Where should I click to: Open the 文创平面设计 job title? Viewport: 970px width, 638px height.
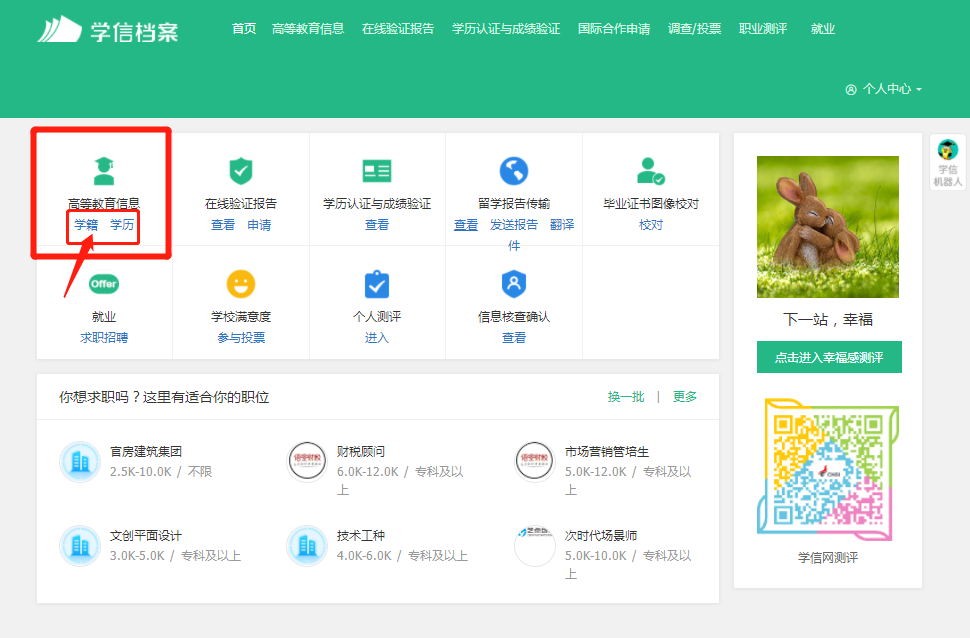point(146,536)
